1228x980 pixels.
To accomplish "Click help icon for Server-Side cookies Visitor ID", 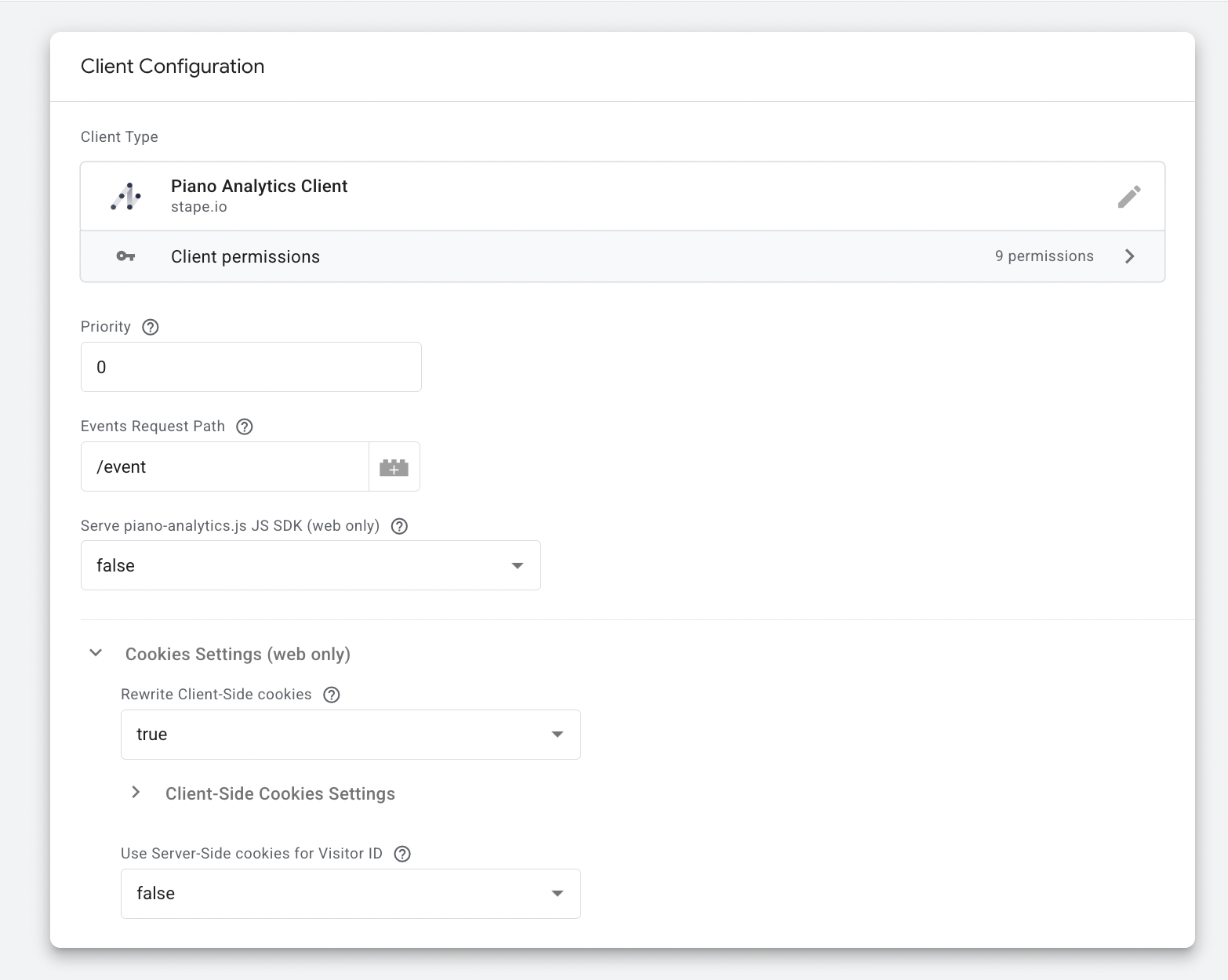I will coord(402,854).
